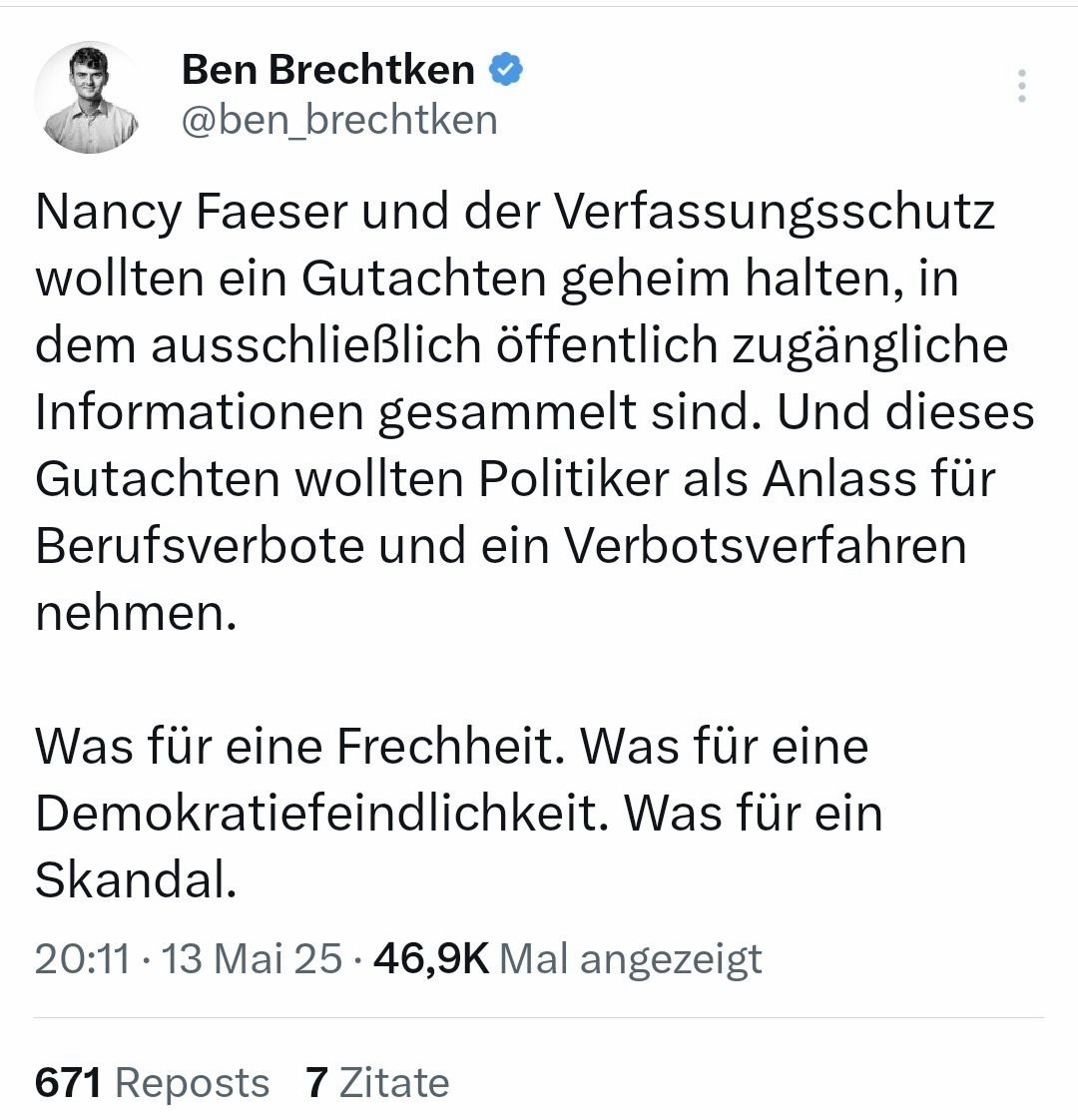The height and width of the screenshot is (1120, 1078).
Task: Click the word 'Frechheit' in tweet
Action: point(450,747)
